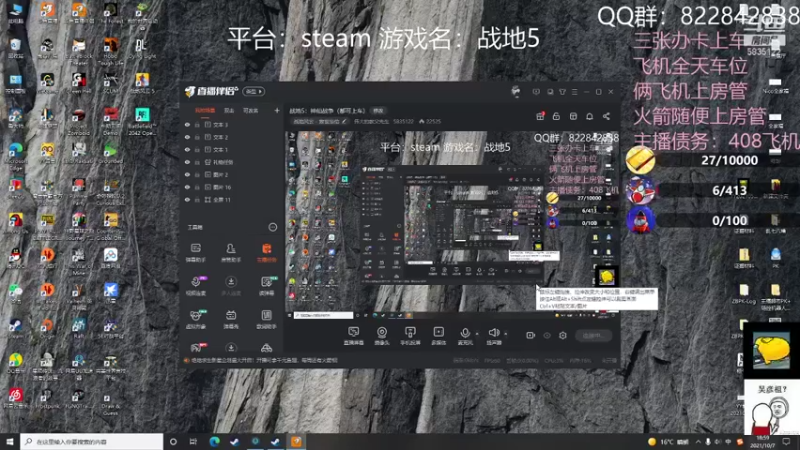Image resolution: width=800 pixels, height=450 pixels.
Task: Open Microsoft Edge from the taskbar
Action: click(x=214, y=441)
